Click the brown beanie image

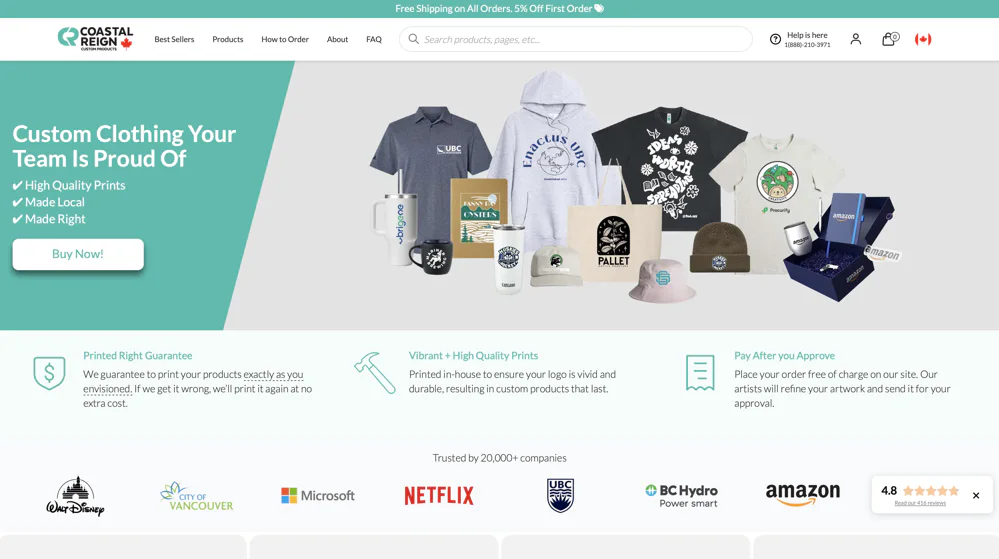pyautogui.click(x=719, y=247)
